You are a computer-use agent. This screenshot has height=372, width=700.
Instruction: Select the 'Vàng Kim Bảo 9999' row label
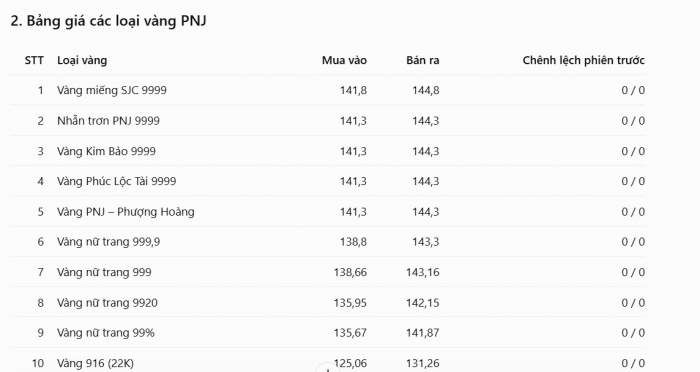tap(106, 151)
